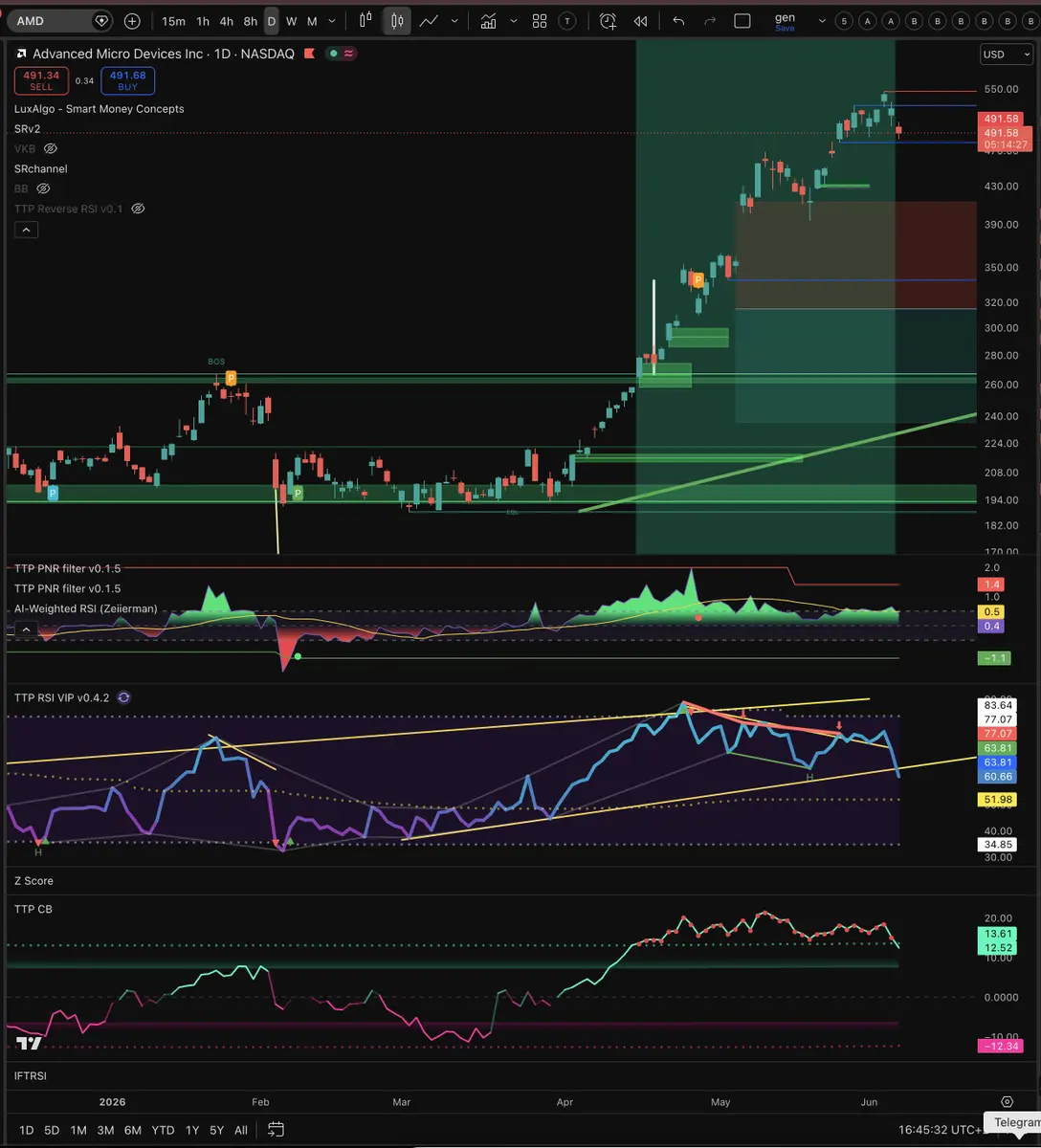Select the TTP CB indicator legend
This screenshot has width=1041, height=1148.
point(33,909)
